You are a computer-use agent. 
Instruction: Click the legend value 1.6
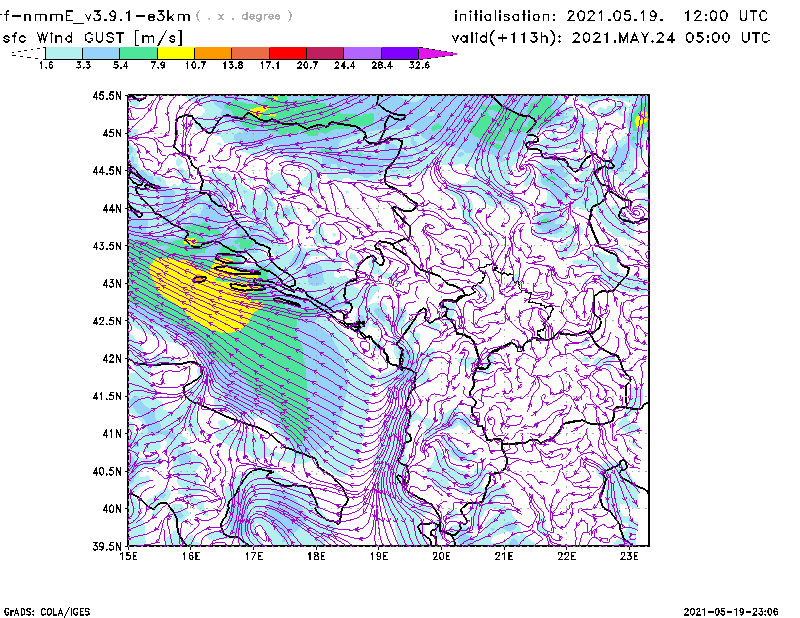click(46, 65)
